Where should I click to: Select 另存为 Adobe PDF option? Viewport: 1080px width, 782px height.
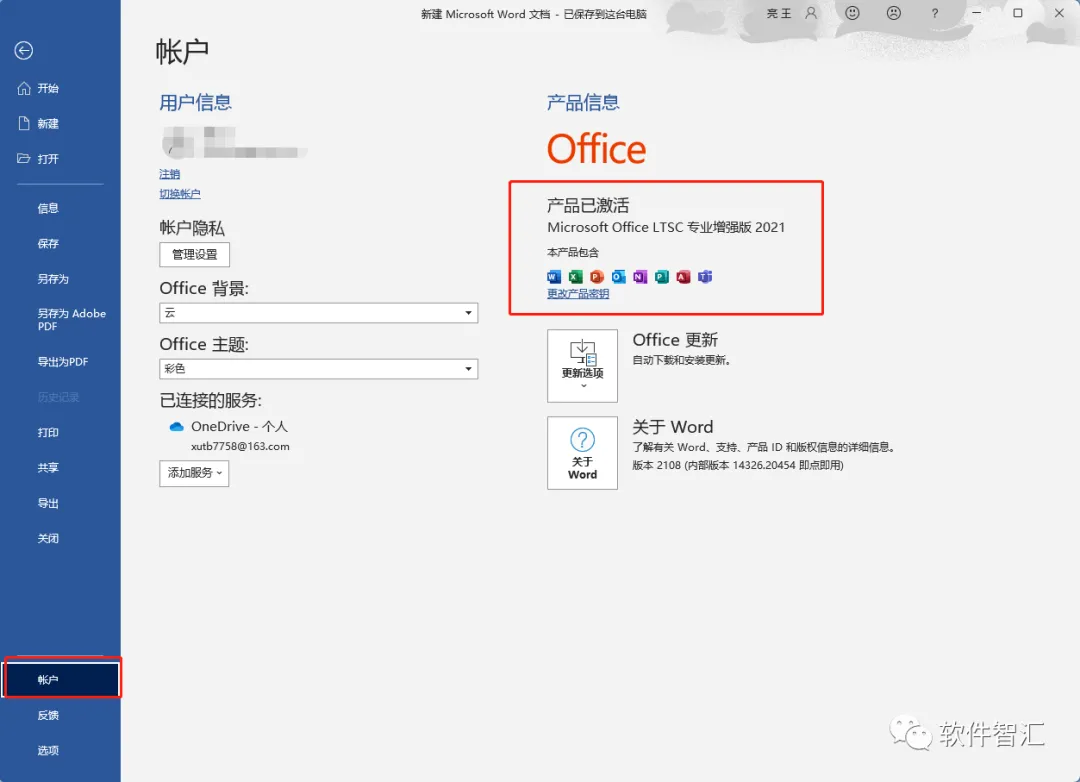[71, 319]
